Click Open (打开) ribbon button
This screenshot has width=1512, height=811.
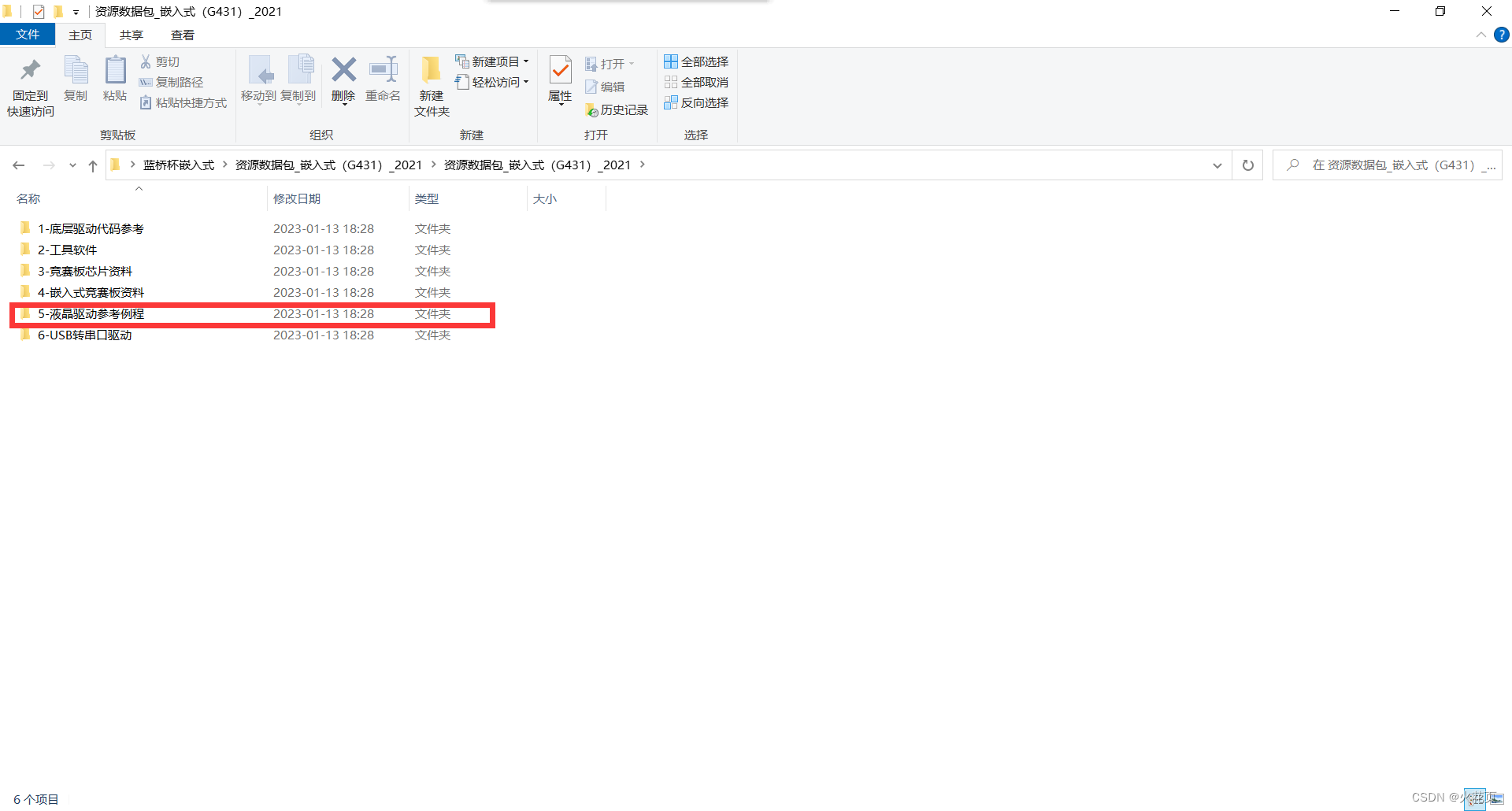609,64
